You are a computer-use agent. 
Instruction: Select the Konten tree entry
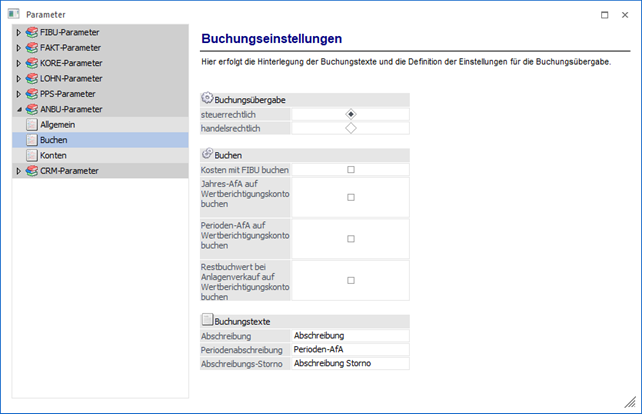point(54,156)
